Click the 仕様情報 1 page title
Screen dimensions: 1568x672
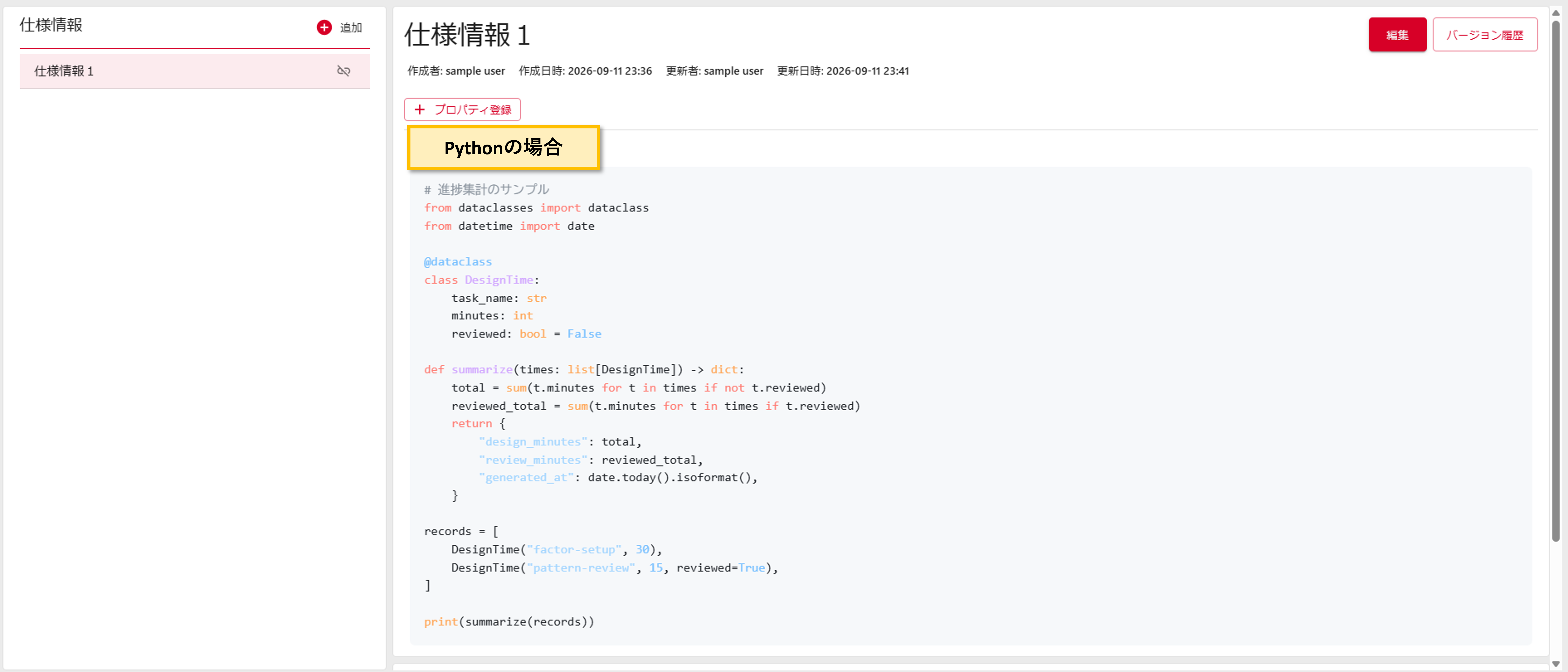[x=467, y=35]
